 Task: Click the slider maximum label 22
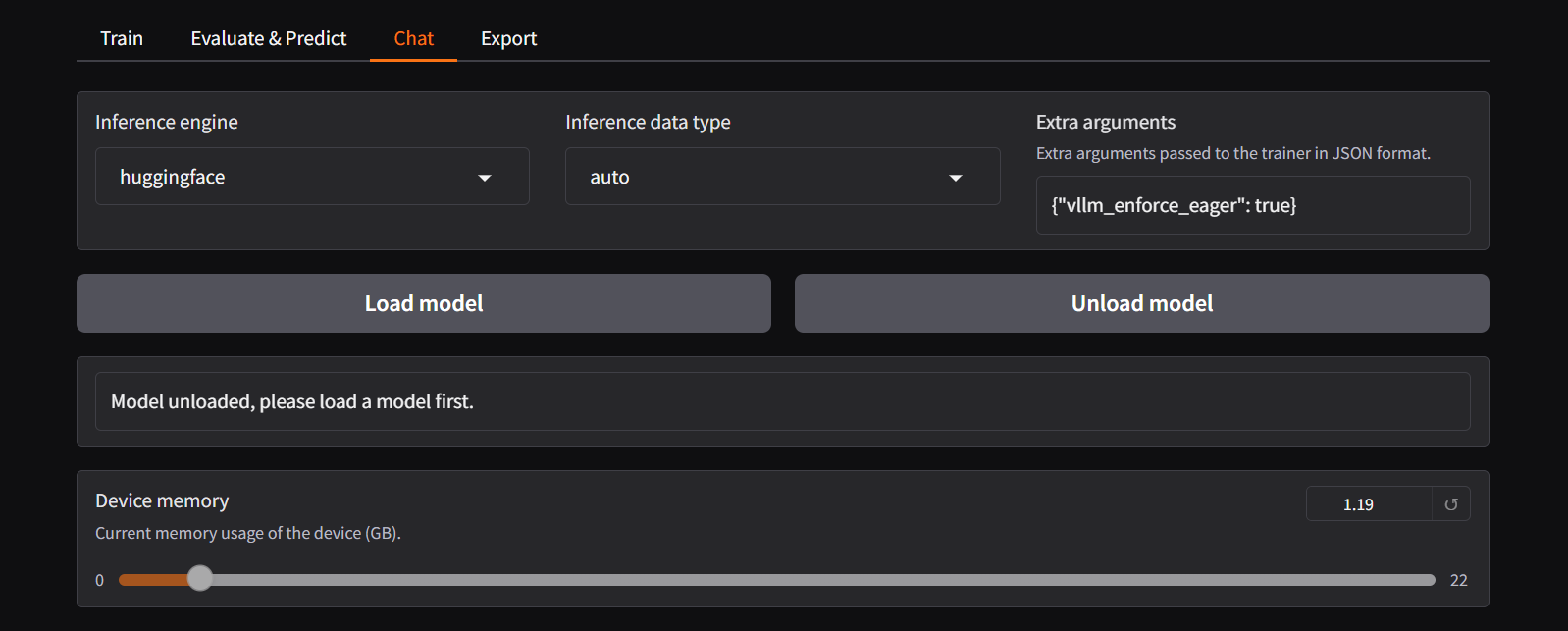pos(1458,580)
